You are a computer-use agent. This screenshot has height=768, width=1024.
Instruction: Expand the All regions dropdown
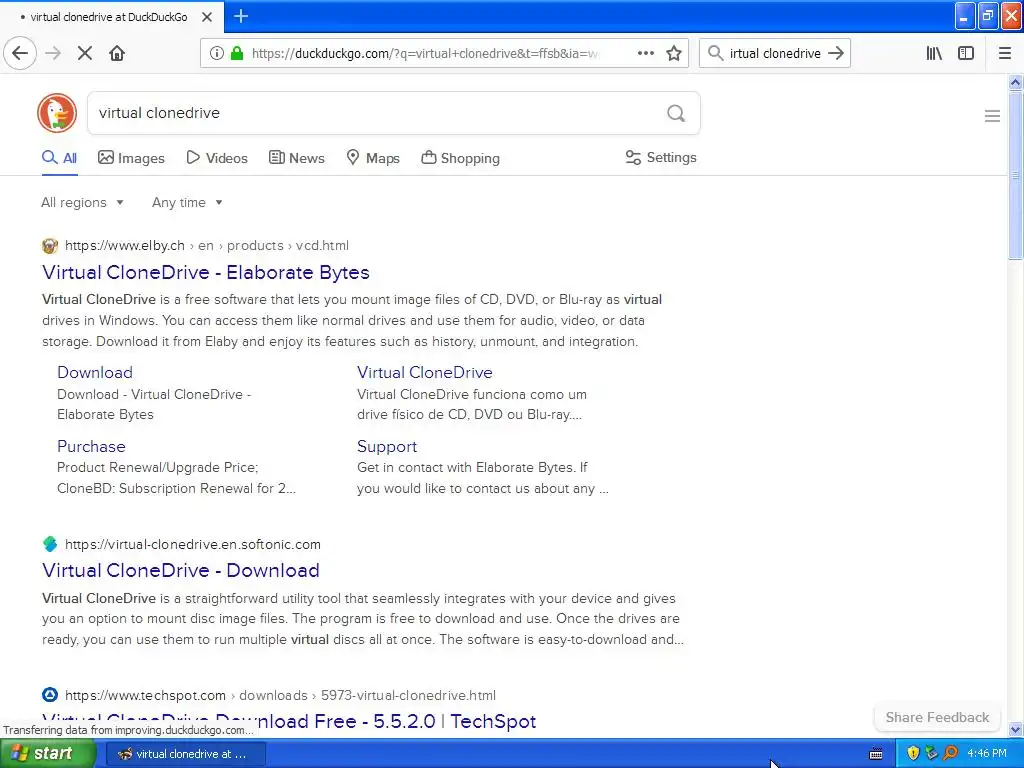(82, 202)
